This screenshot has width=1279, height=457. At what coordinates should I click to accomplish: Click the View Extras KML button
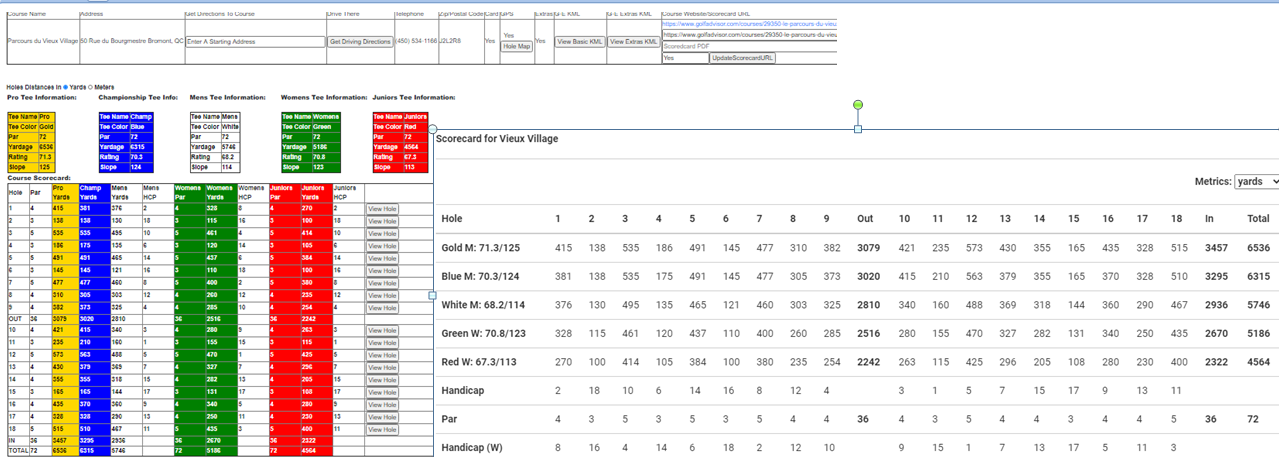point(633,42)
